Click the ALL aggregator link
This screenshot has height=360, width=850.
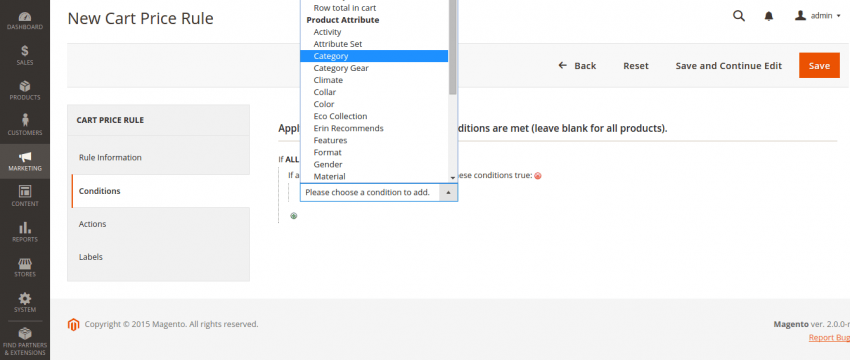(x=292, y=159)
